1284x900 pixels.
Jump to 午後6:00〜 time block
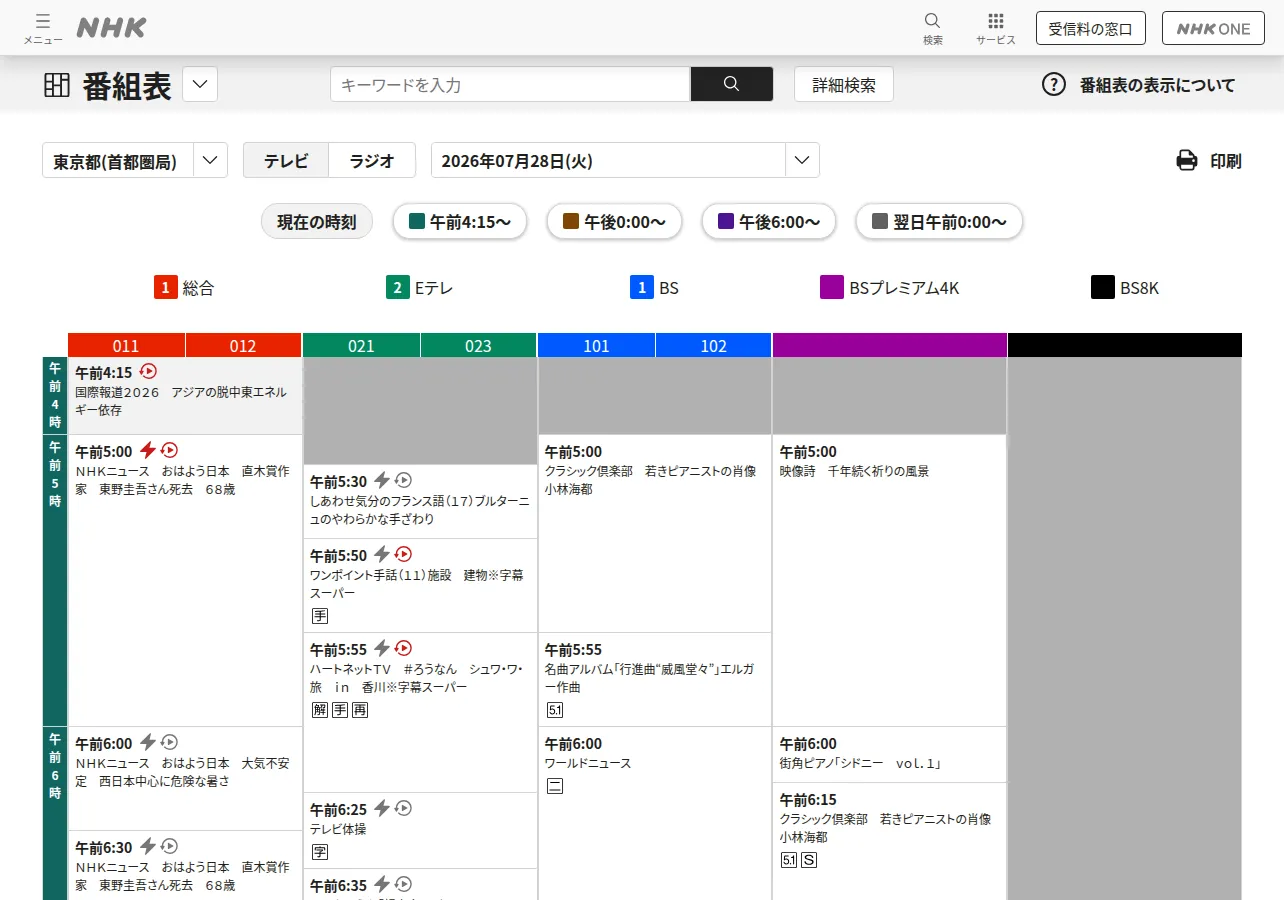768,221
